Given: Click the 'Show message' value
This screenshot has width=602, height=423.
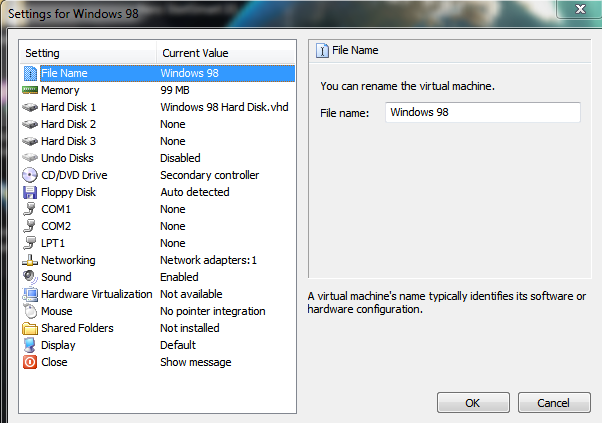Looking at the screenshot, I should tap(196, 362).
